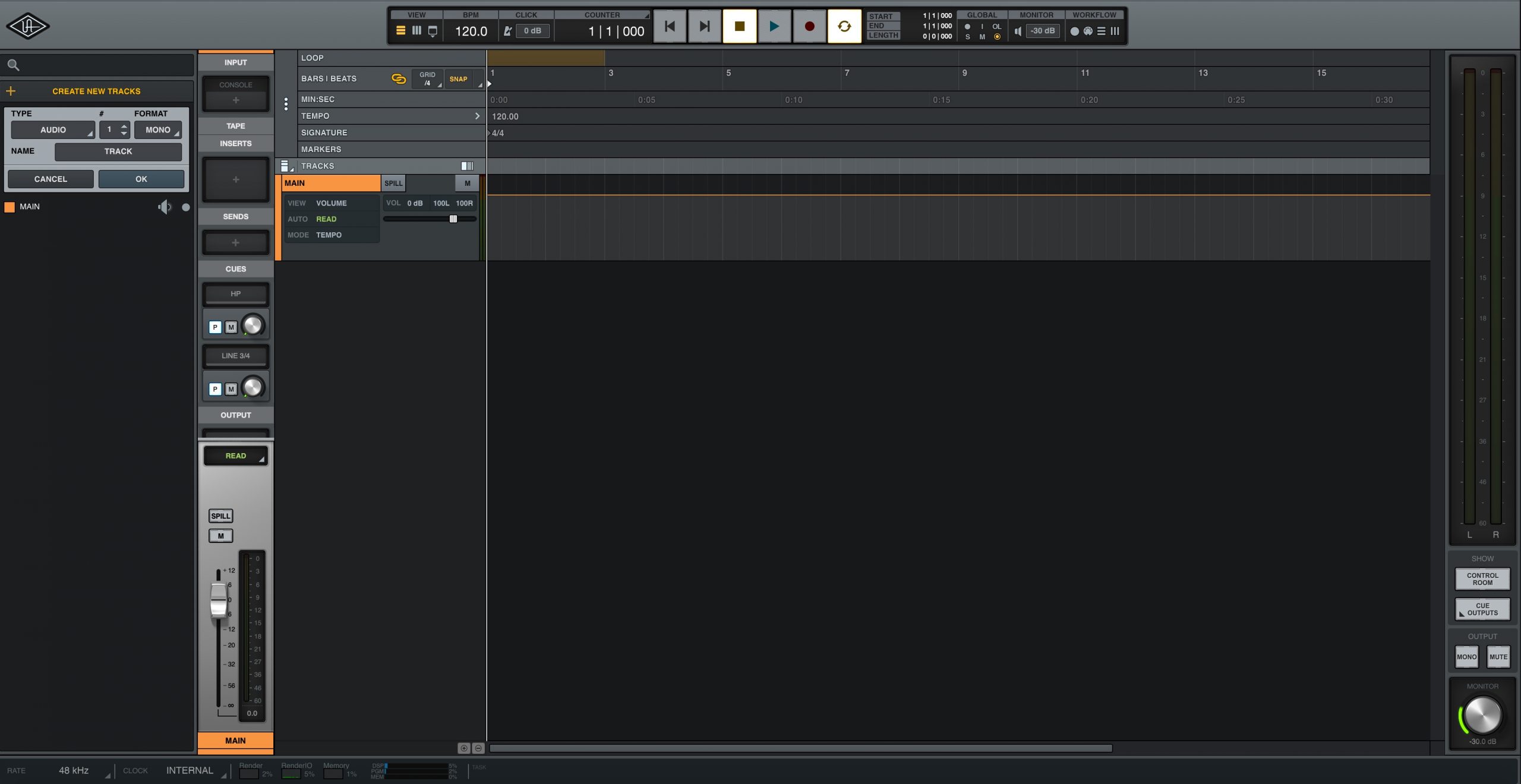
Task: Click the horizontal-lines Workflow icon
Action: coord(1101,31)
